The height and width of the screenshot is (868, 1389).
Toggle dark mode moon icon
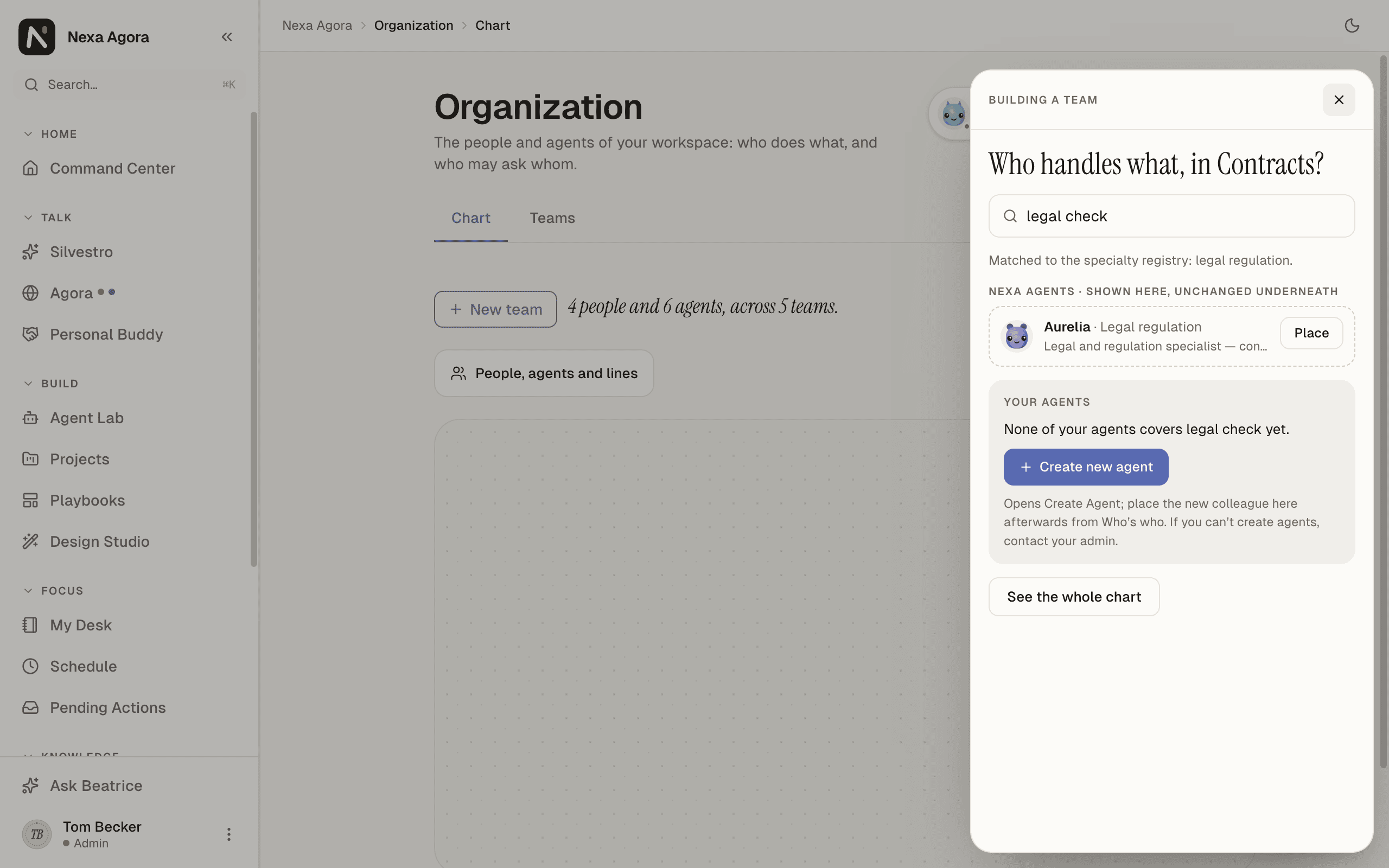1352,25
